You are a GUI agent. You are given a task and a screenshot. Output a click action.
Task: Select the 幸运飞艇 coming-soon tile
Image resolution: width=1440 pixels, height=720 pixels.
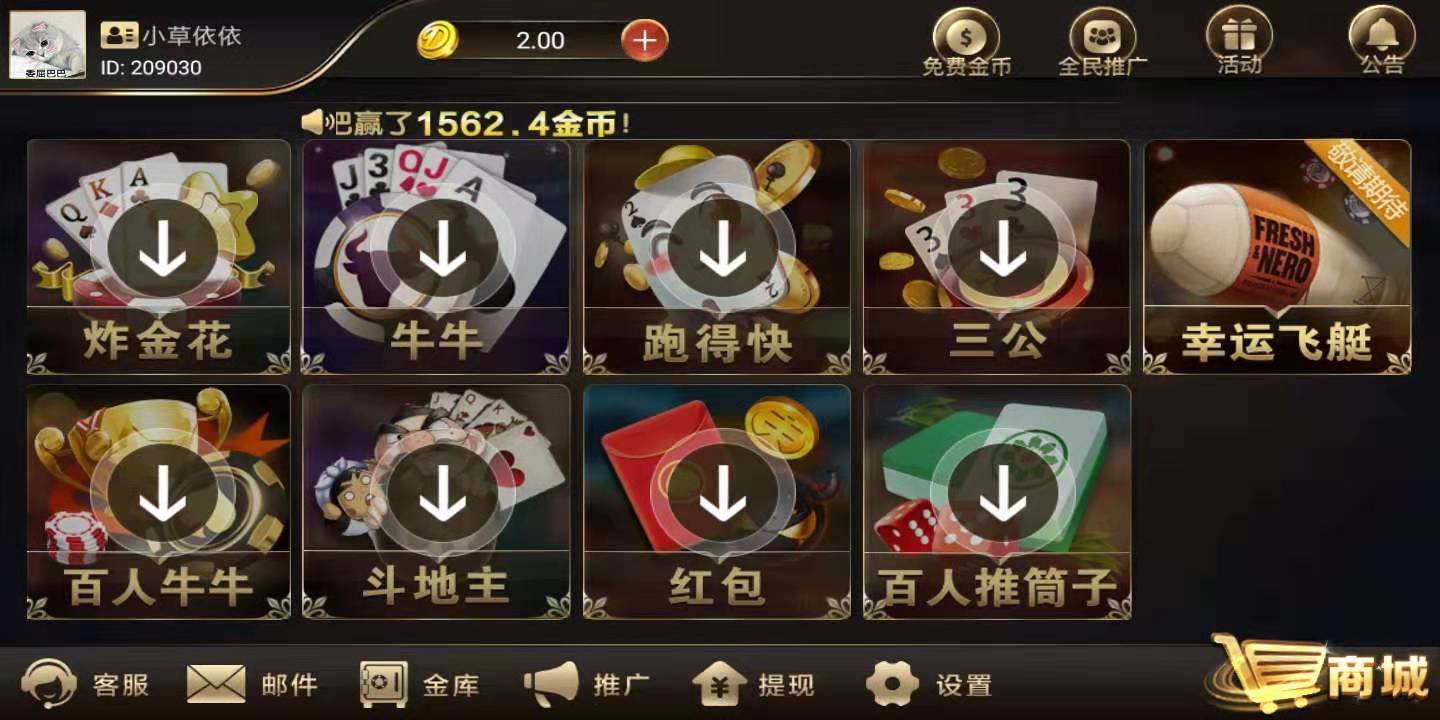pos(1277,257)
